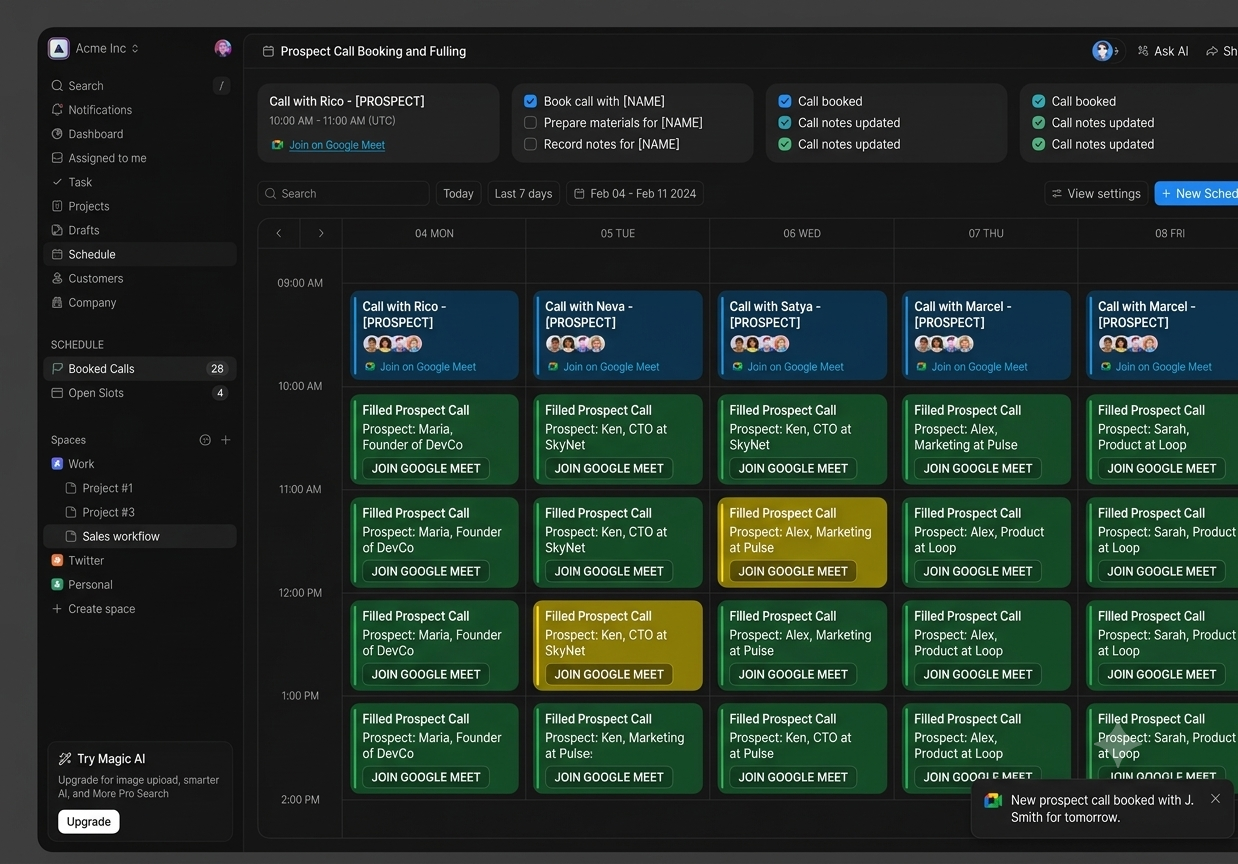
Task: Click Google Meet icon in notification toast
Action: [x=993, y=800]
